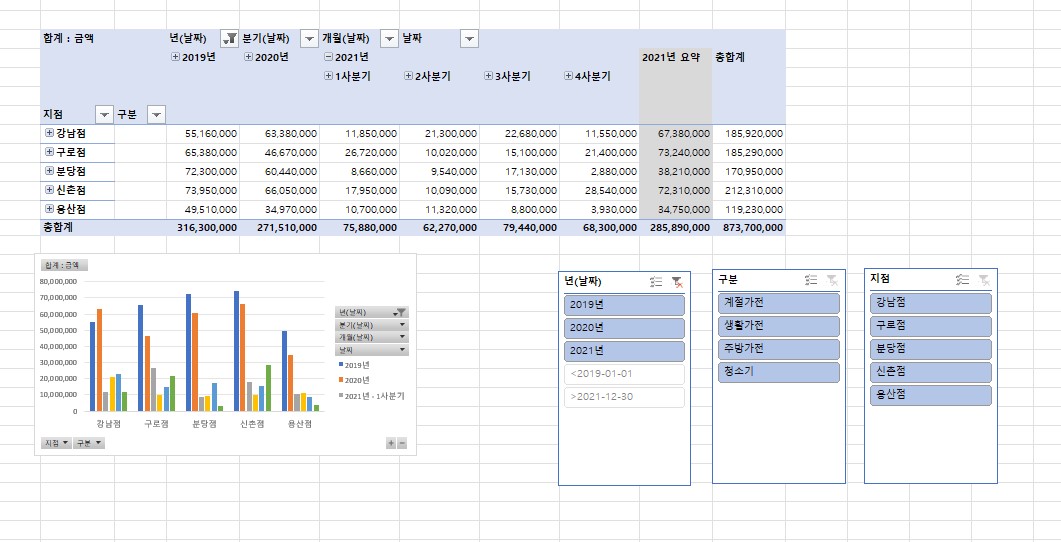Viewport: 1061px width, 542px height.
Task: Click the 분기(날짜) field button in chart legend
Action: coord(372,325)
